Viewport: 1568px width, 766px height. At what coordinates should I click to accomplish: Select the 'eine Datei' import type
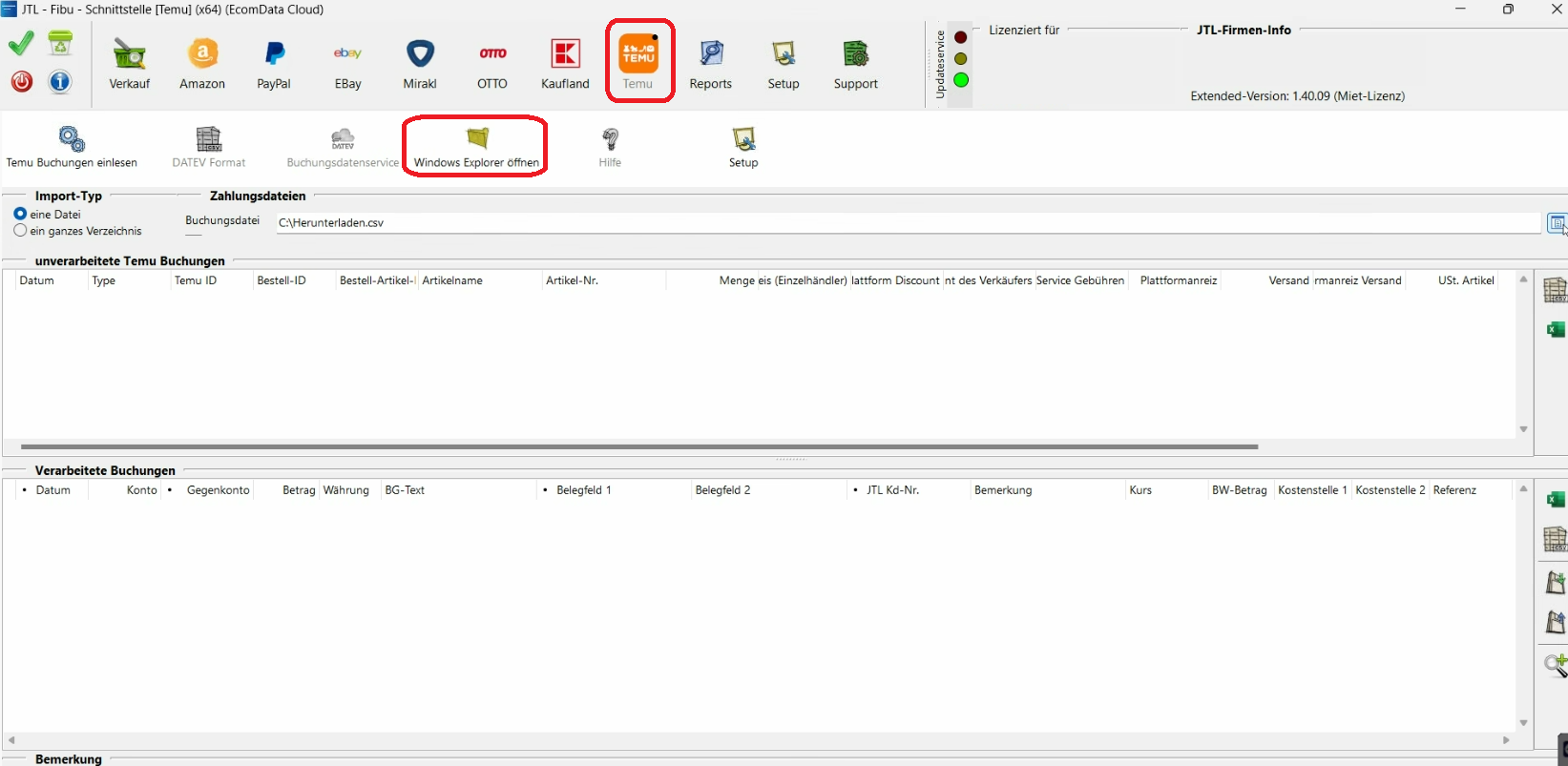click(x=20, y=215)
